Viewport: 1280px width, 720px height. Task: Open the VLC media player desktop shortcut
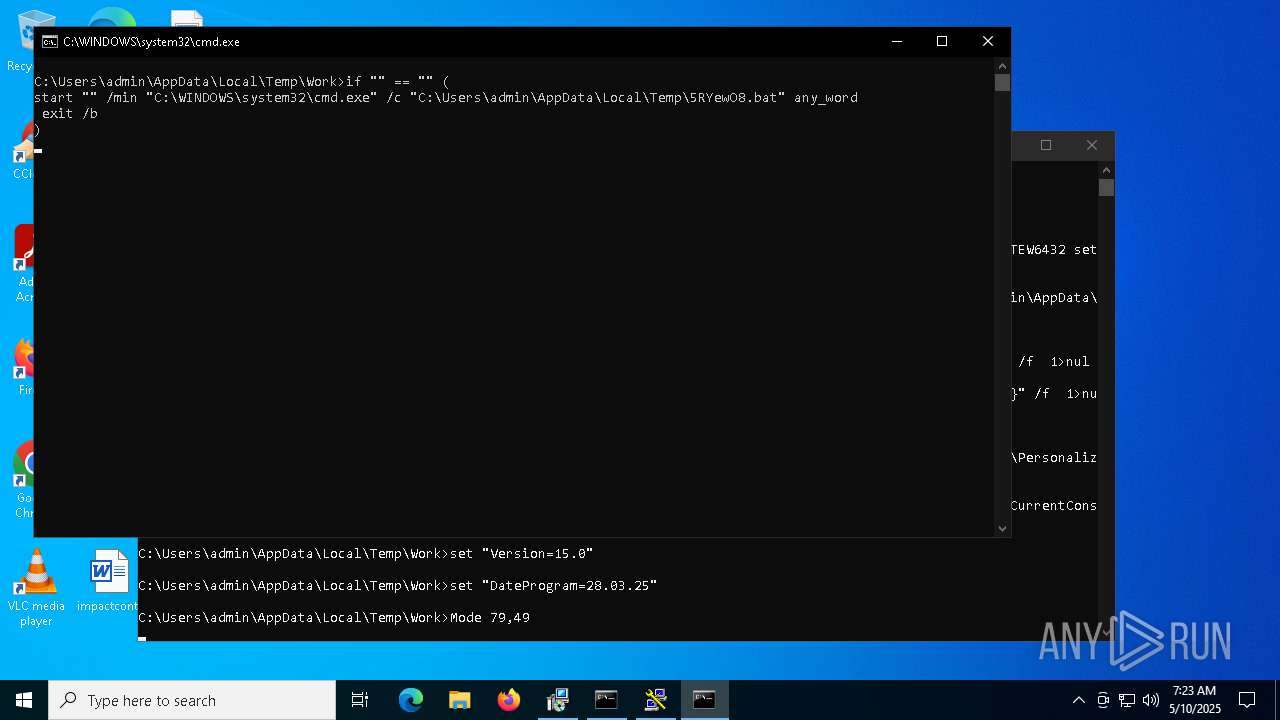(x=36, y=588)
